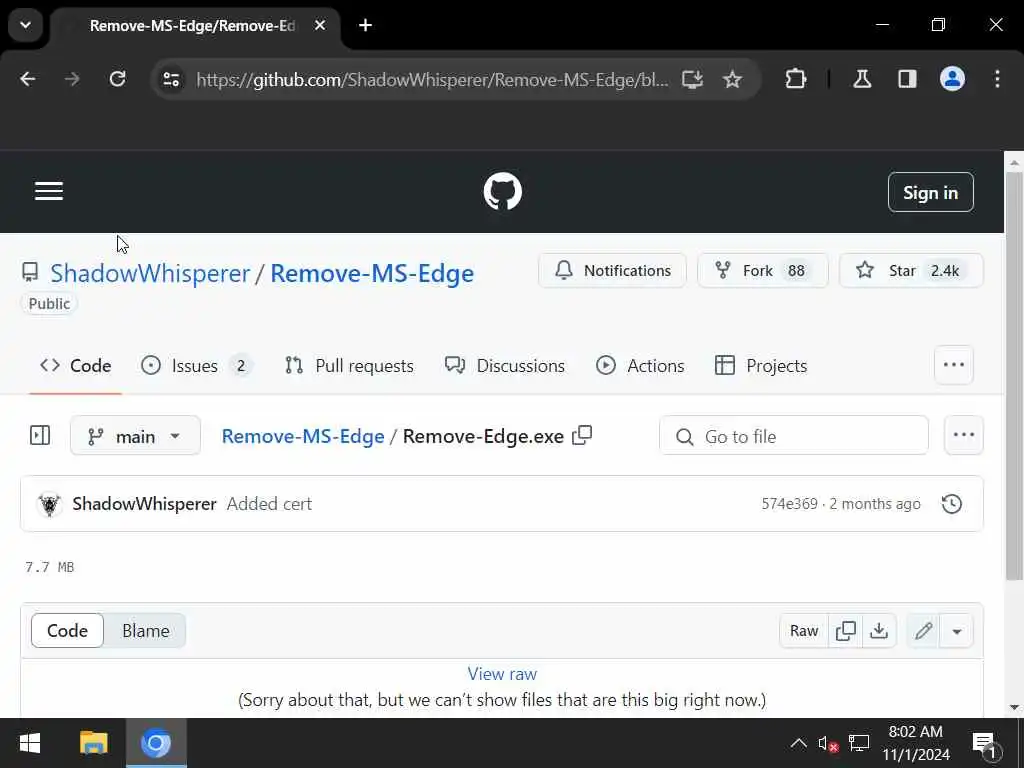1024x768 pixels.
Task: Toggle the Chrome side panel
Action: pos(907,79)
